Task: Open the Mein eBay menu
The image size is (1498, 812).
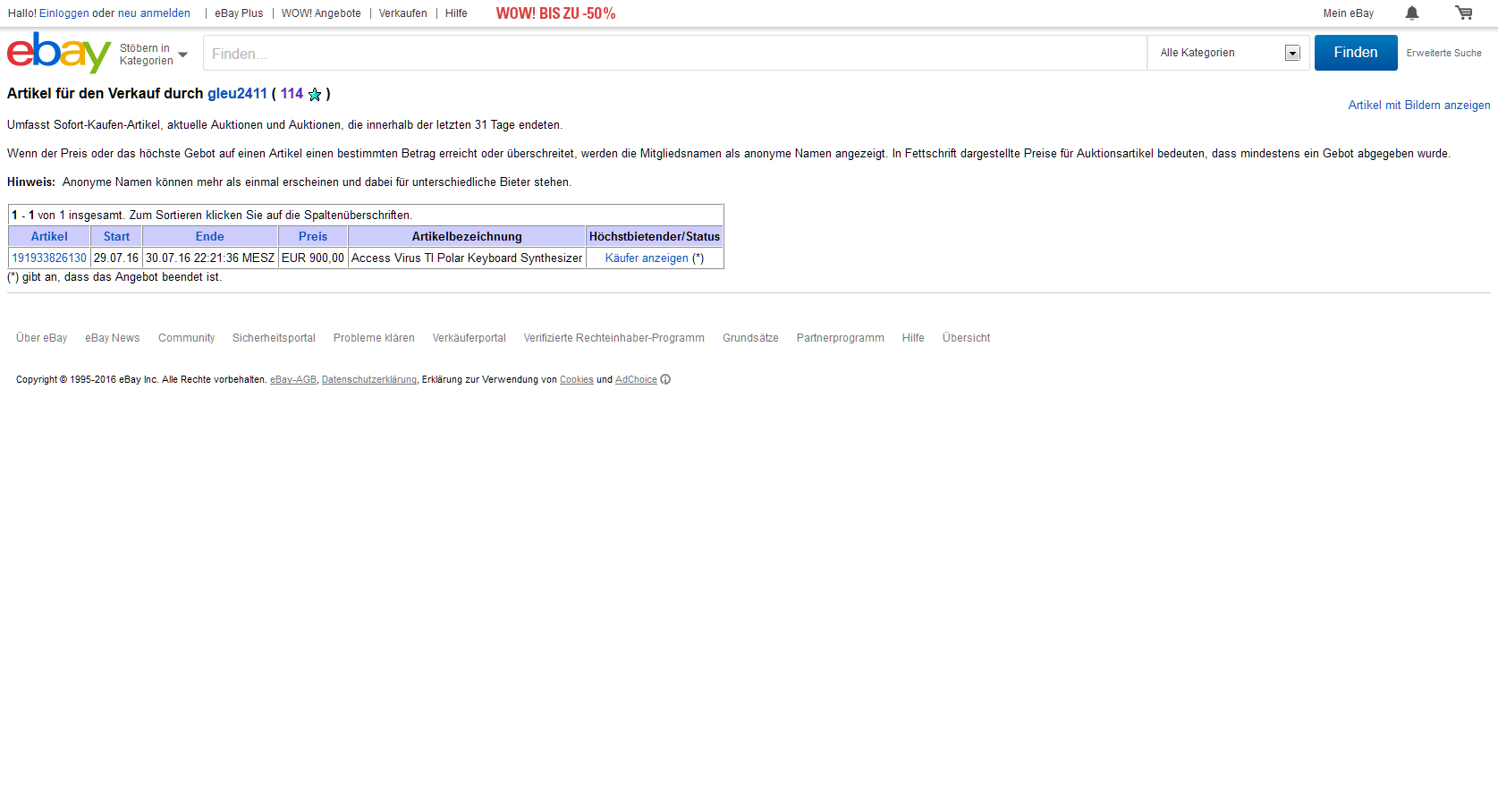Action: tap(1348, 13)
